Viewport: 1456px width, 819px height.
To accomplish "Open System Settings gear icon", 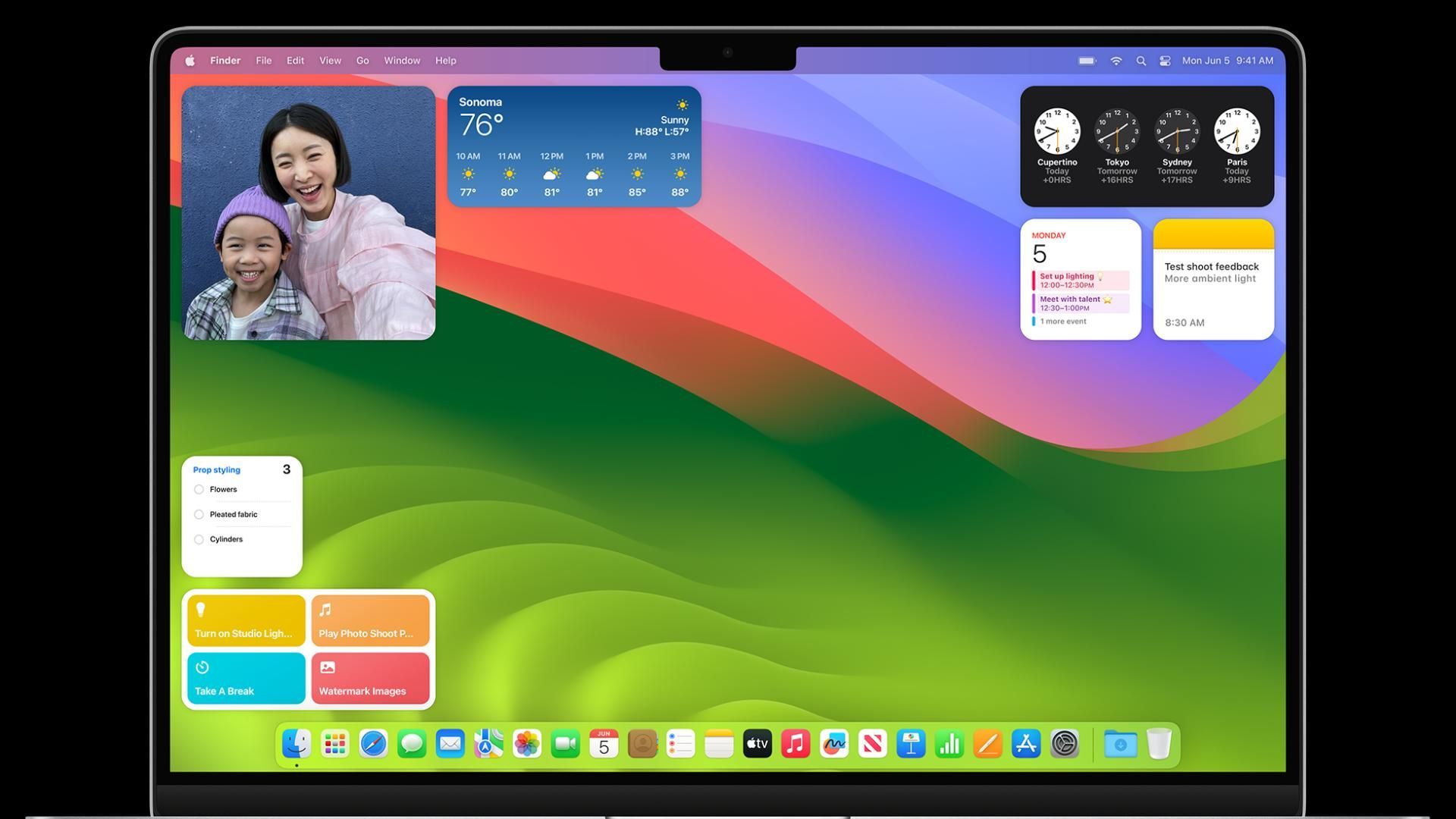I will point(1065,744).
